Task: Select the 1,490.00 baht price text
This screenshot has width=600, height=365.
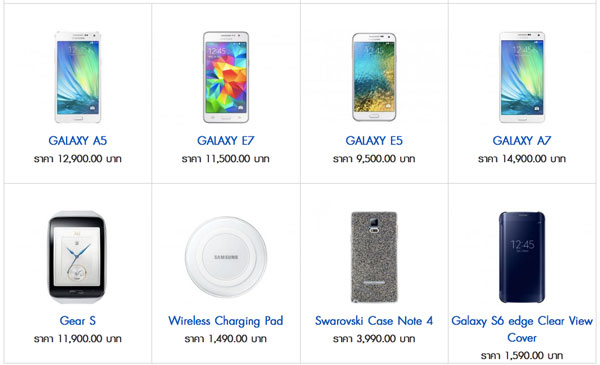Action: pos(226,339)
